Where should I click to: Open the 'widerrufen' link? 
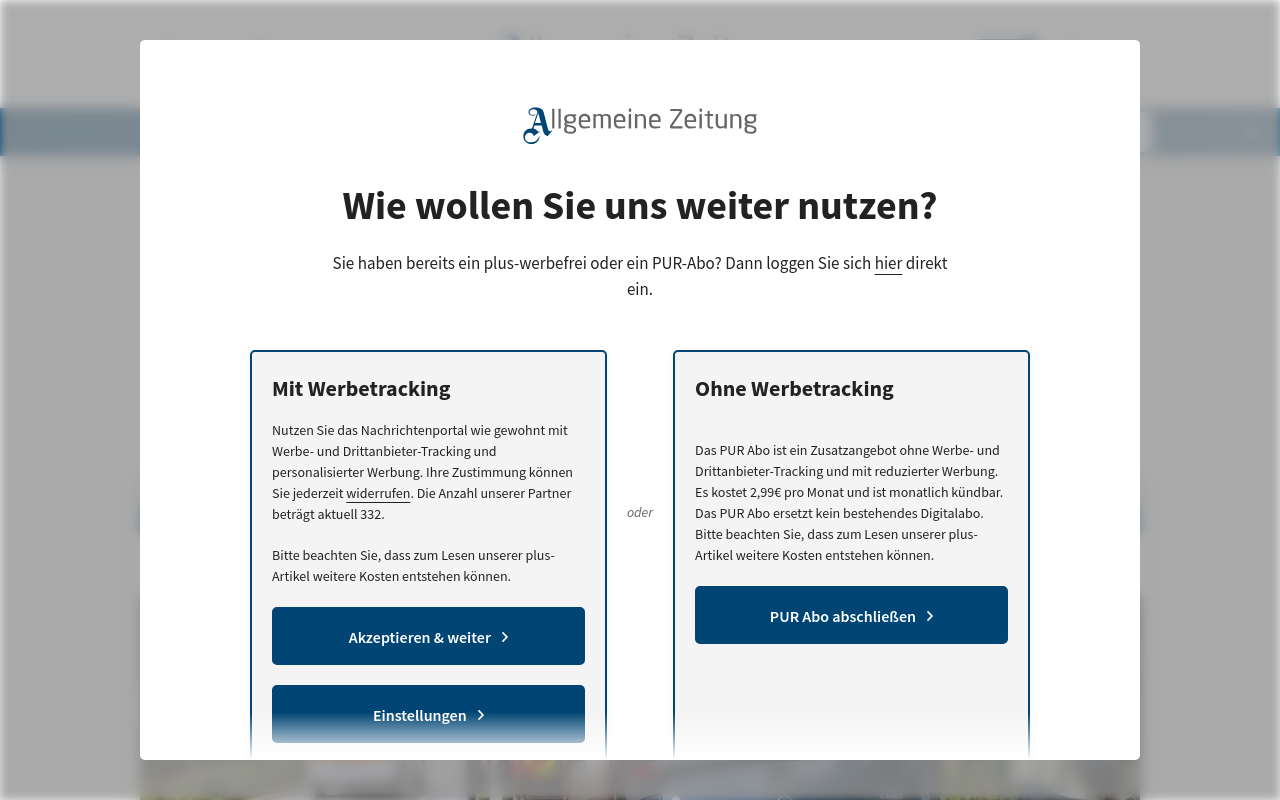pyautogui.click(x=378, y=493)
